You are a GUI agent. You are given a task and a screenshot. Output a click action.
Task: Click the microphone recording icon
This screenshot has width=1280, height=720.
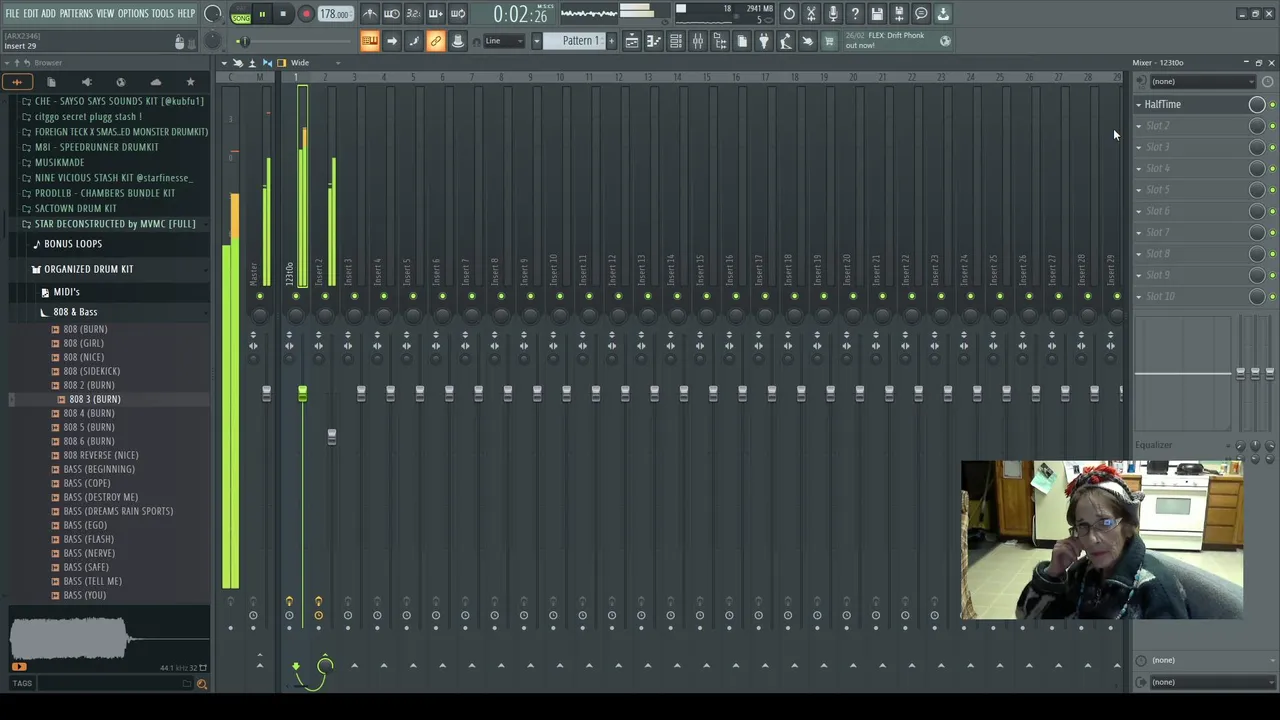coord(833,14)
